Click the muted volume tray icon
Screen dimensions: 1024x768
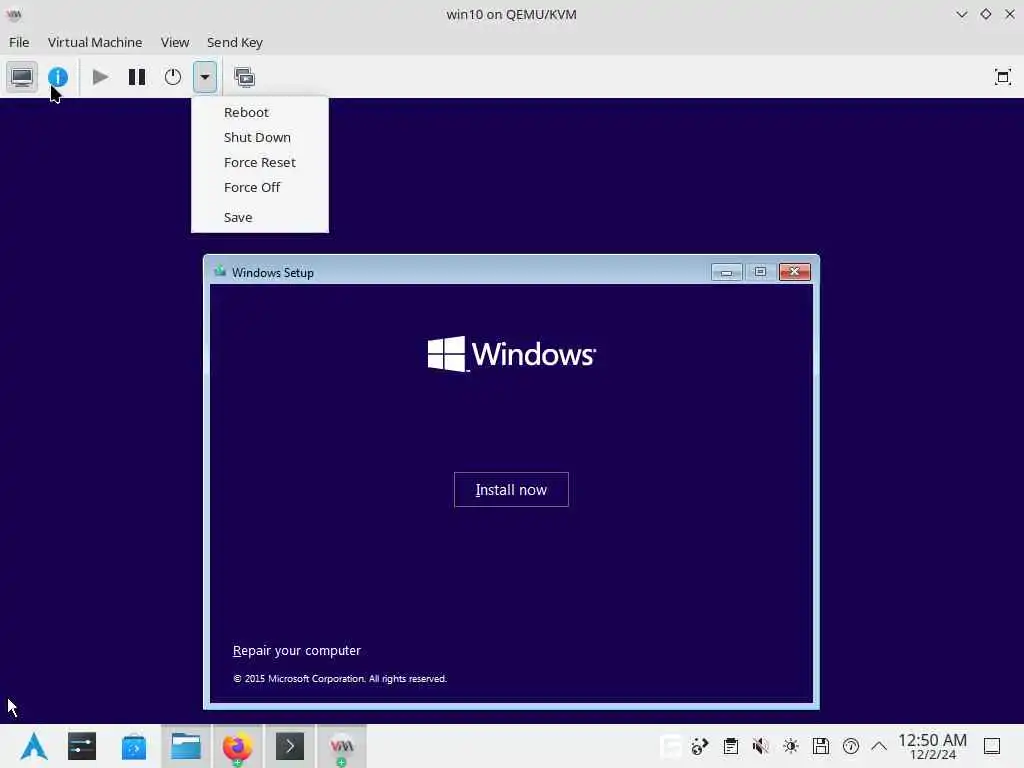tap(760, 746)
